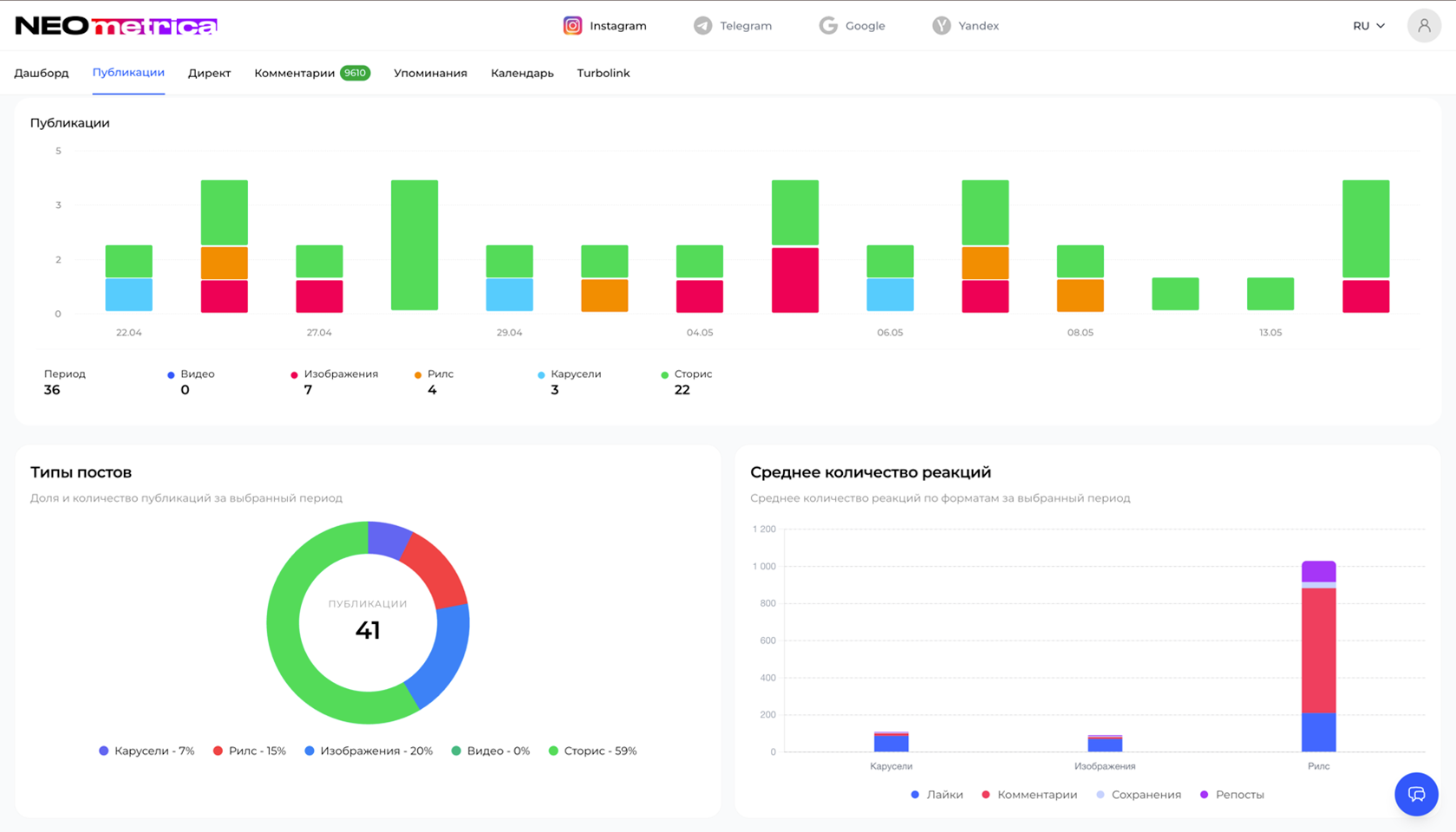Click the Instagram icon
Viewport: 1456px width, 832px height.
point(572,26)
